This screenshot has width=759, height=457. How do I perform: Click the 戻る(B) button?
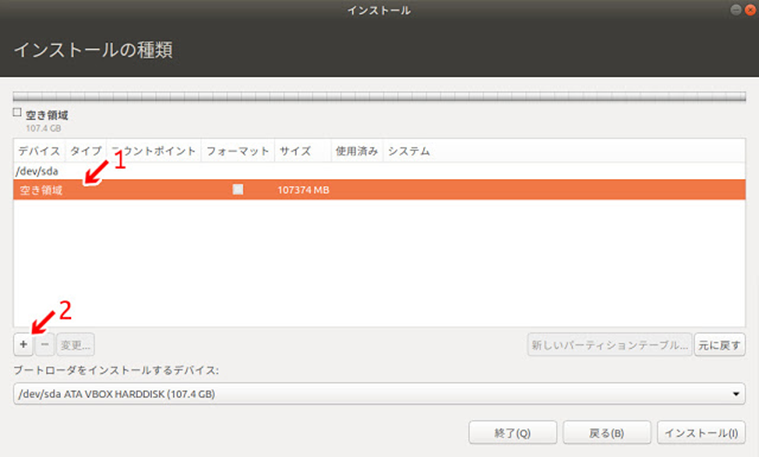click(607, 432)
